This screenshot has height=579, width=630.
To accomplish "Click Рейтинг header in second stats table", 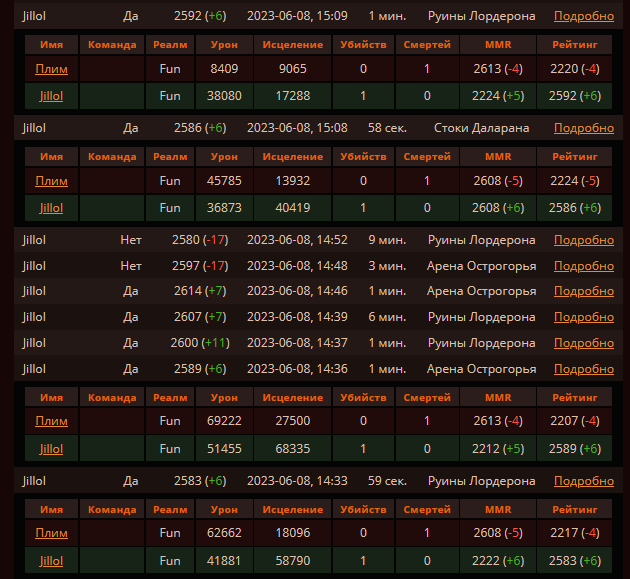I will [x=575, y=157].
